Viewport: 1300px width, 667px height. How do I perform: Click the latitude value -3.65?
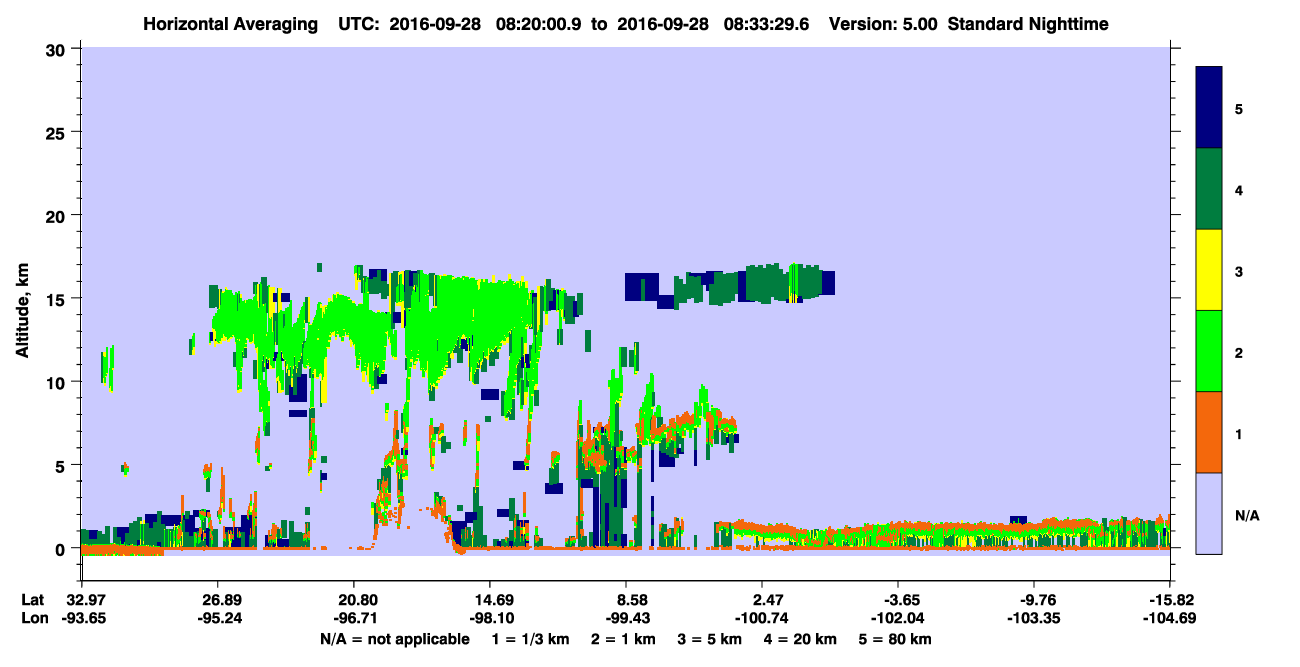[898, 600]
